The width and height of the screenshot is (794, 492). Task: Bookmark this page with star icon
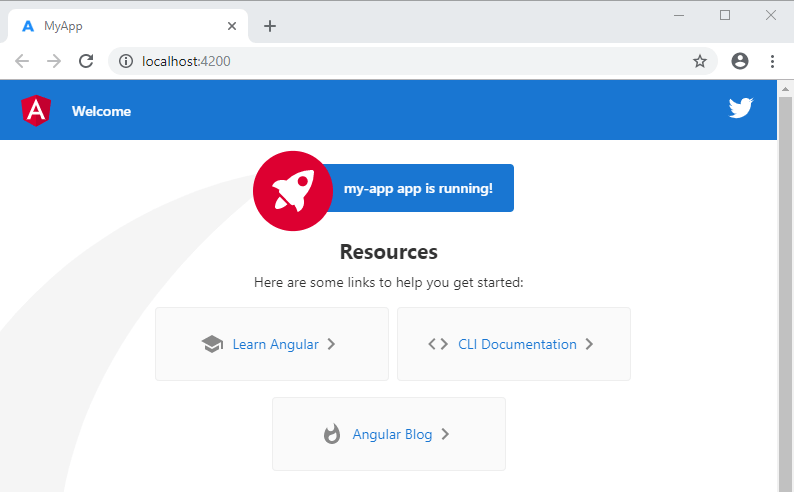pos(700,61)
